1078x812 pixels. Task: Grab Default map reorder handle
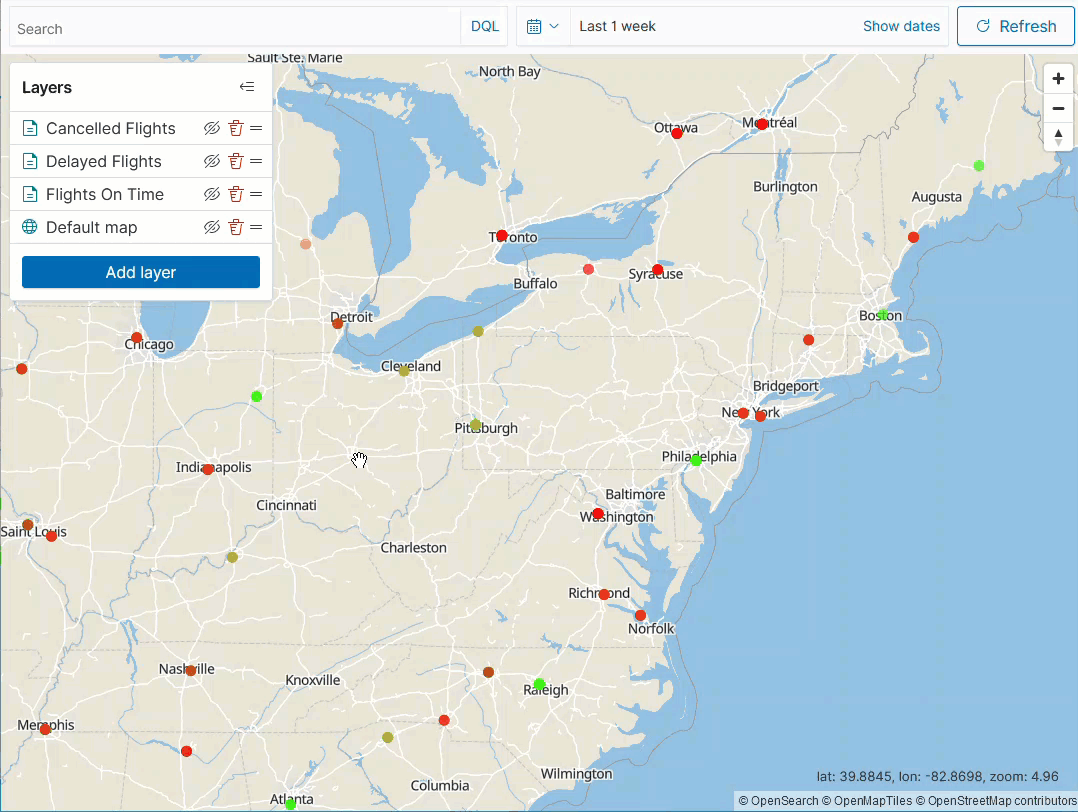(x=256, y=227)
